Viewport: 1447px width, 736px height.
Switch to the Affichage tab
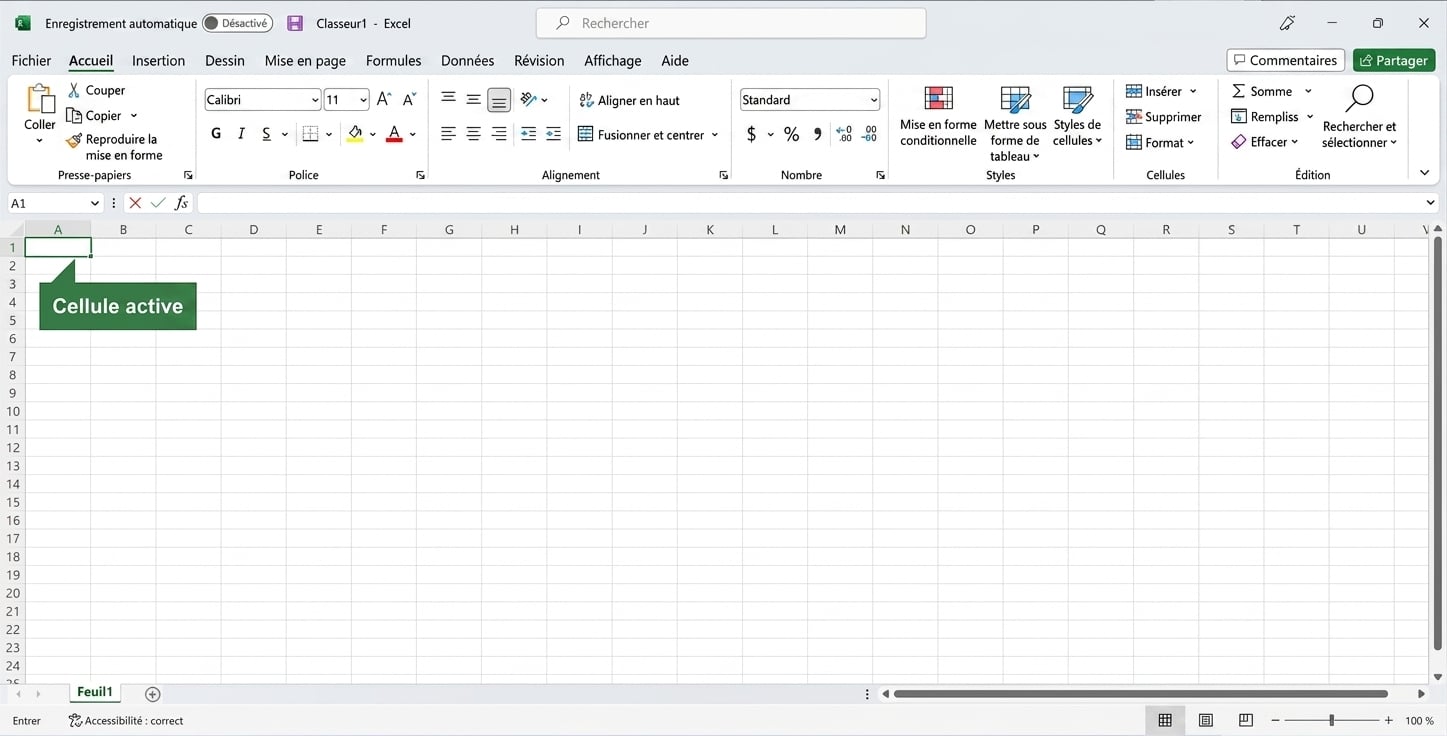[612, 61]
